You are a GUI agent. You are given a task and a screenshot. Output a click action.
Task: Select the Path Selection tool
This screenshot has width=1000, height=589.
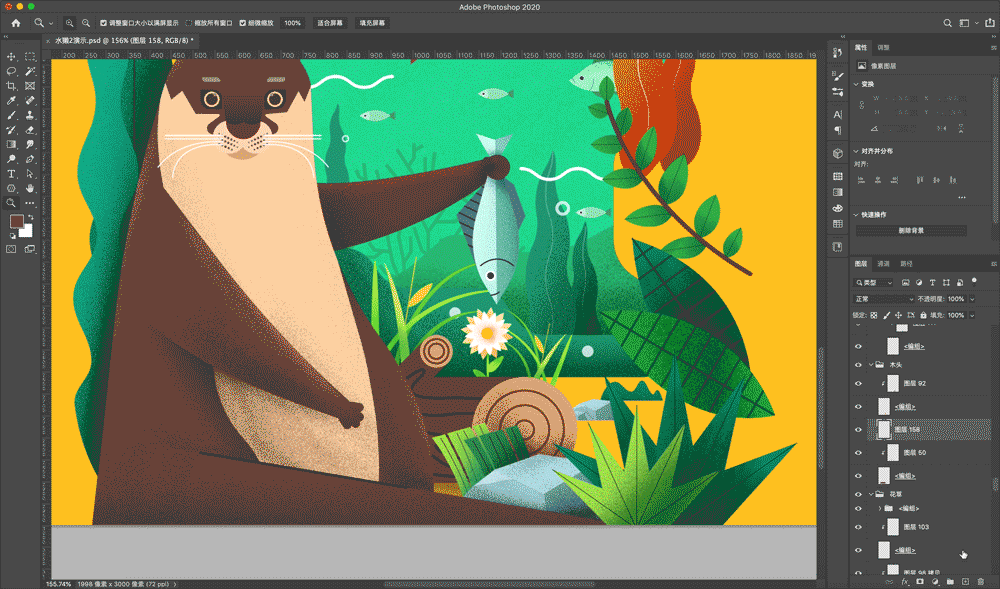click(29, 174)
